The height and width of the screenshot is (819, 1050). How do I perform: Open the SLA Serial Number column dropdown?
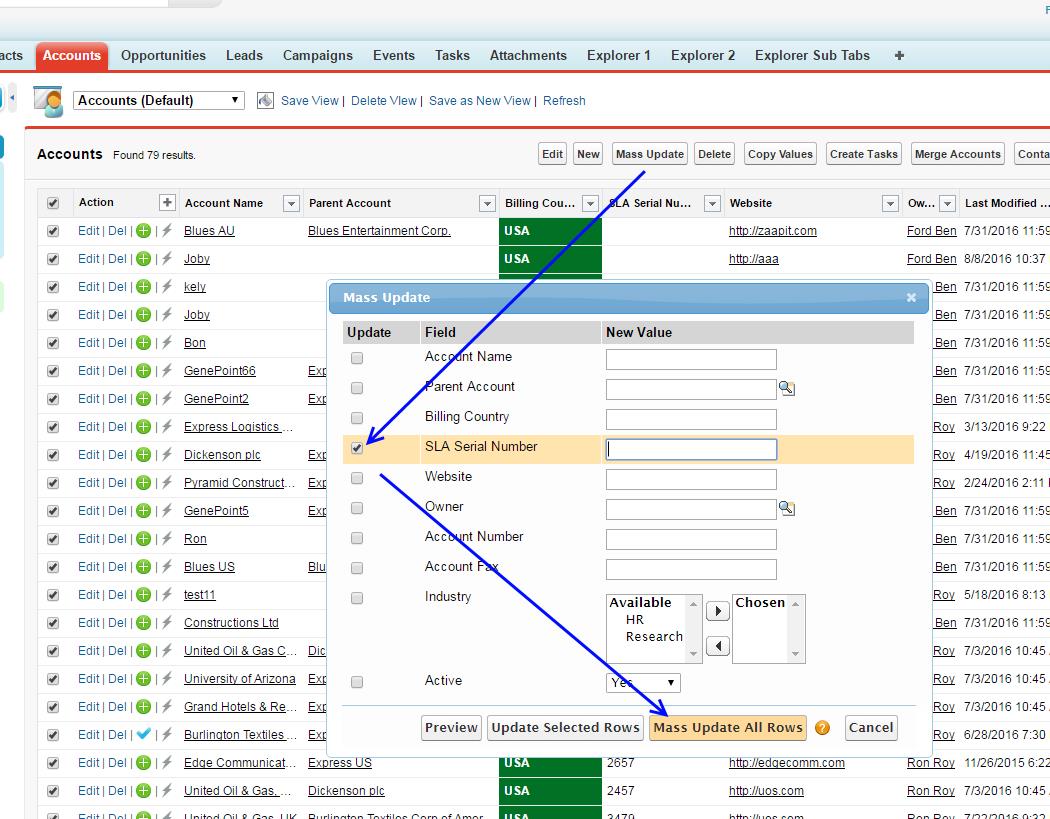(712, 204)
